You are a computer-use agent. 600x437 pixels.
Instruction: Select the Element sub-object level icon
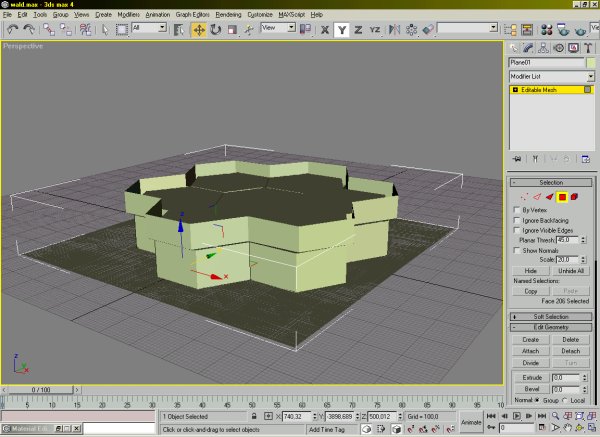pos(576,197)
